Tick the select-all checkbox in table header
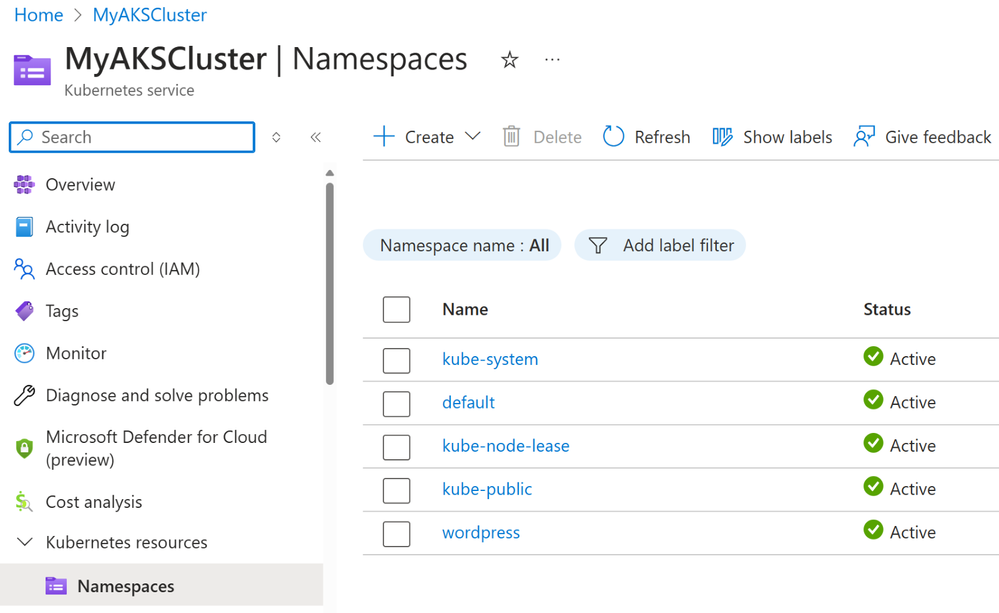The image size is (999, 613). click(x=396, y=310)
